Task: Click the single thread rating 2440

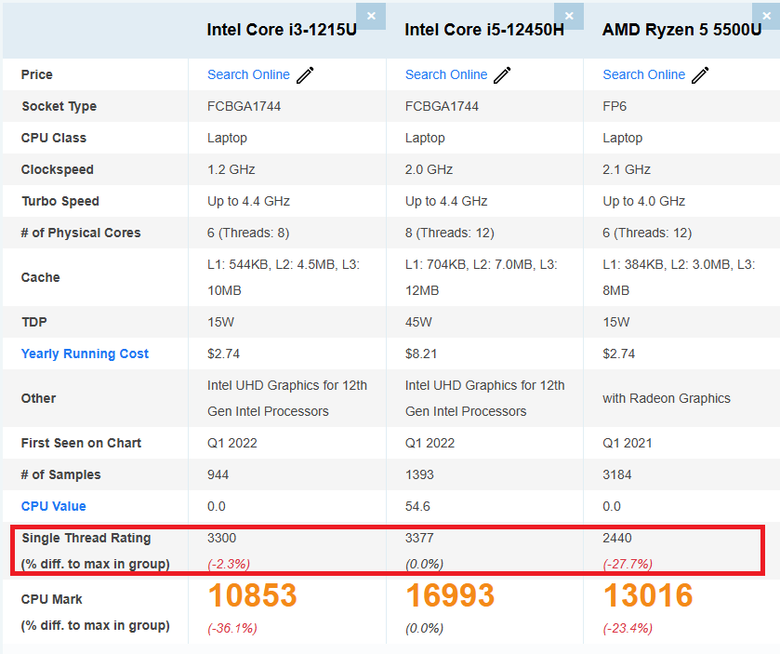Action: 617,538
